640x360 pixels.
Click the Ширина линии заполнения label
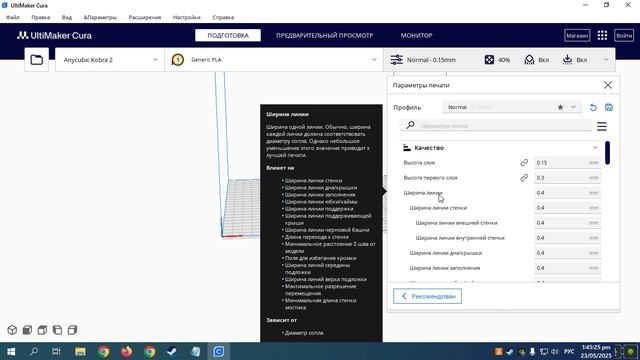click(445, 268)
